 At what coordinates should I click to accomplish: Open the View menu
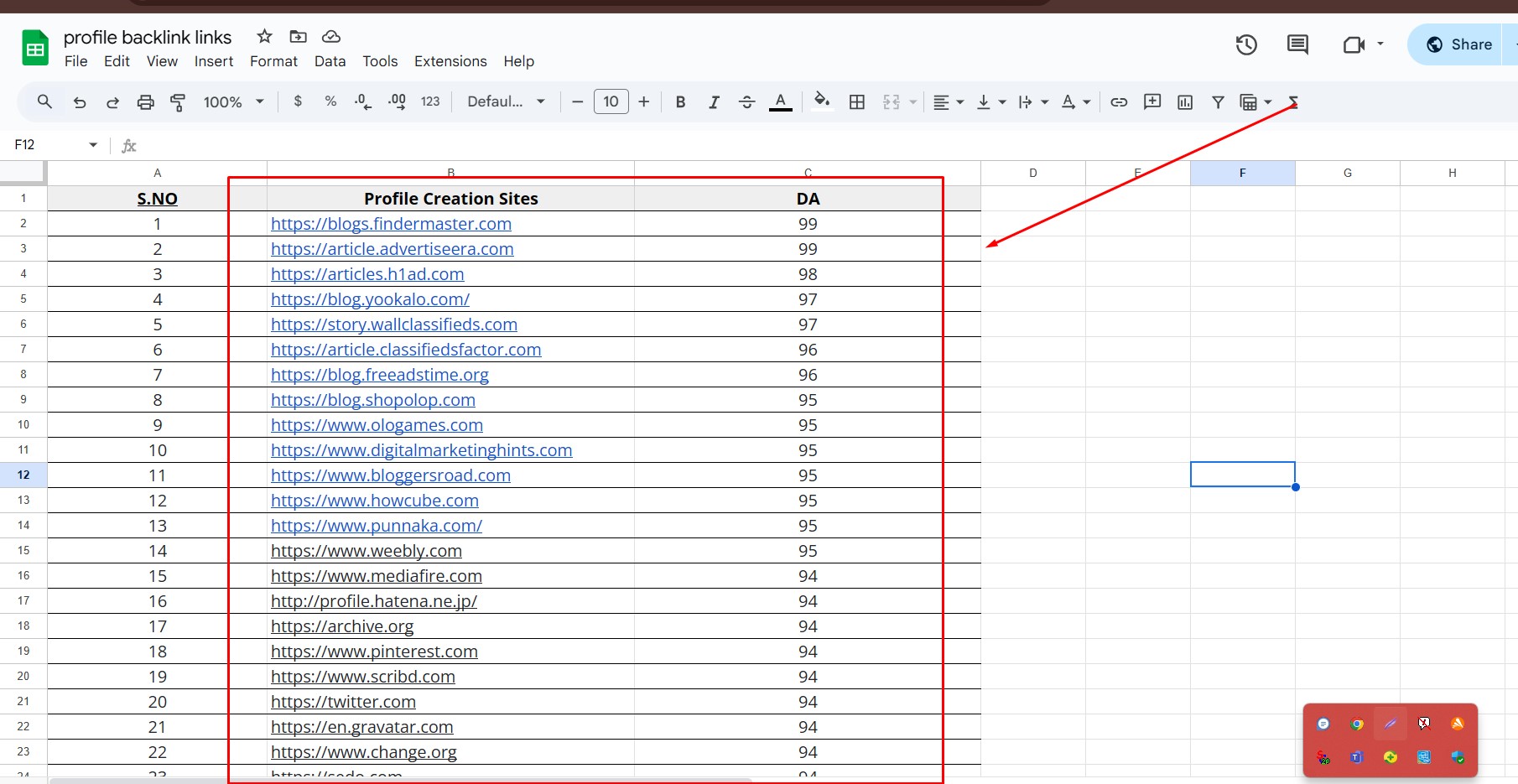162,61
